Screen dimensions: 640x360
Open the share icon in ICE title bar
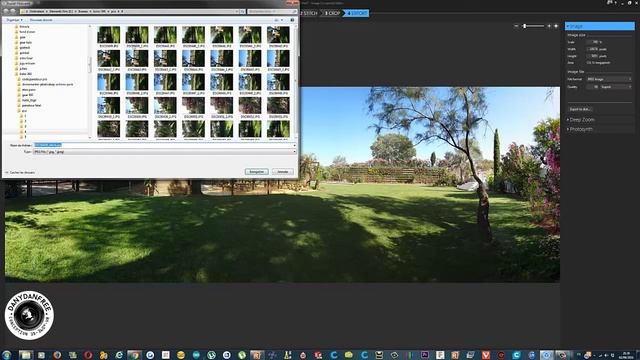pyautogui.click(x=610, y=2)
